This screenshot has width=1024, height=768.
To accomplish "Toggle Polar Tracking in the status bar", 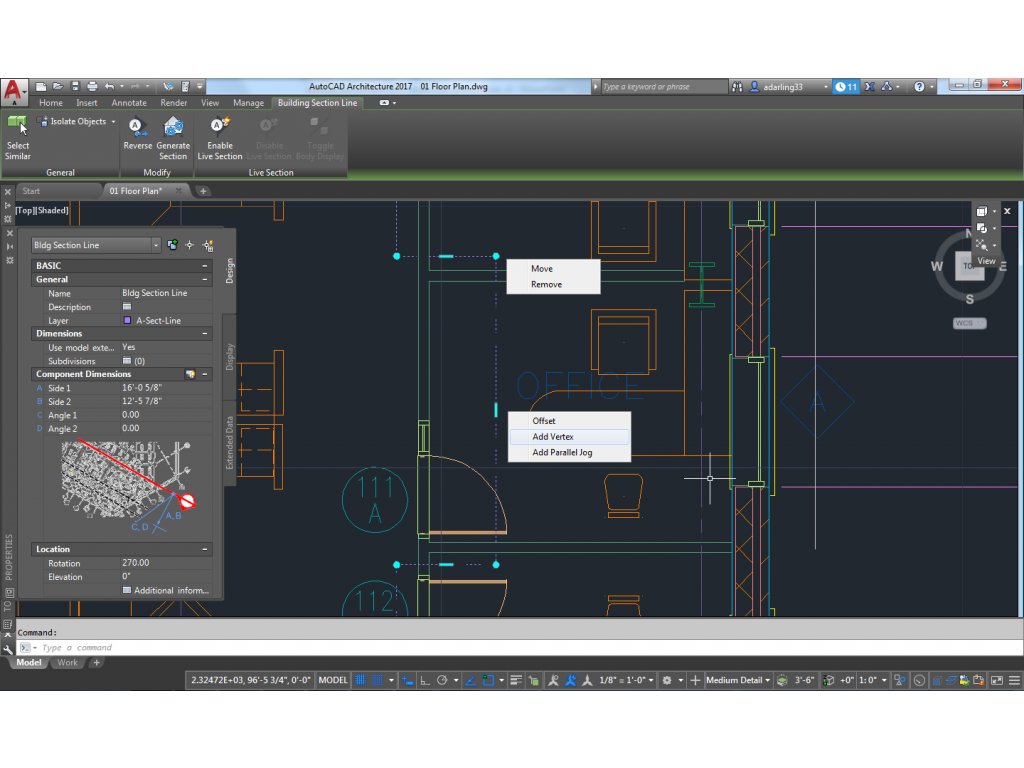I will click(442, 680).
